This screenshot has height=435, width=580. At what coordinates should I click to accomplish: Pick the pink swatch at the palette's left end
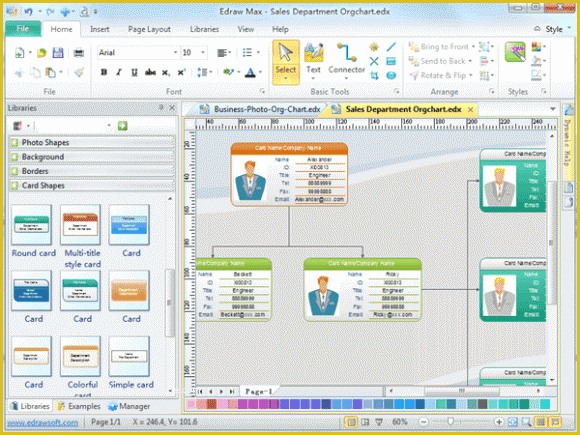[x=191, y=404]
